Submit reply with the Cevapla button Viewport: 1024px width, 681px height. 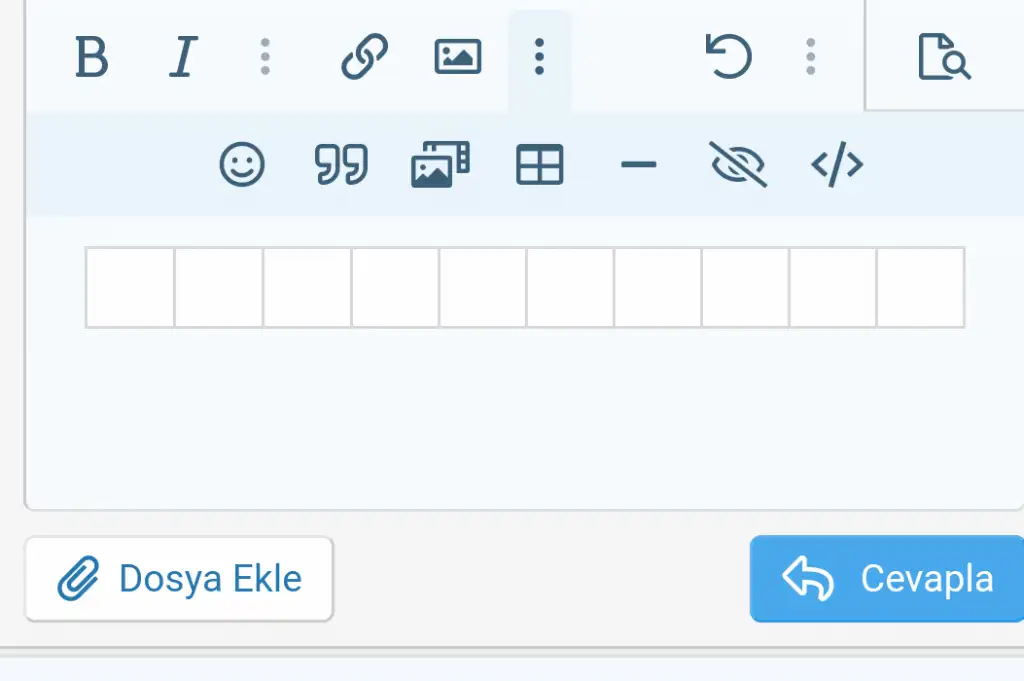[x=888, y=579]
